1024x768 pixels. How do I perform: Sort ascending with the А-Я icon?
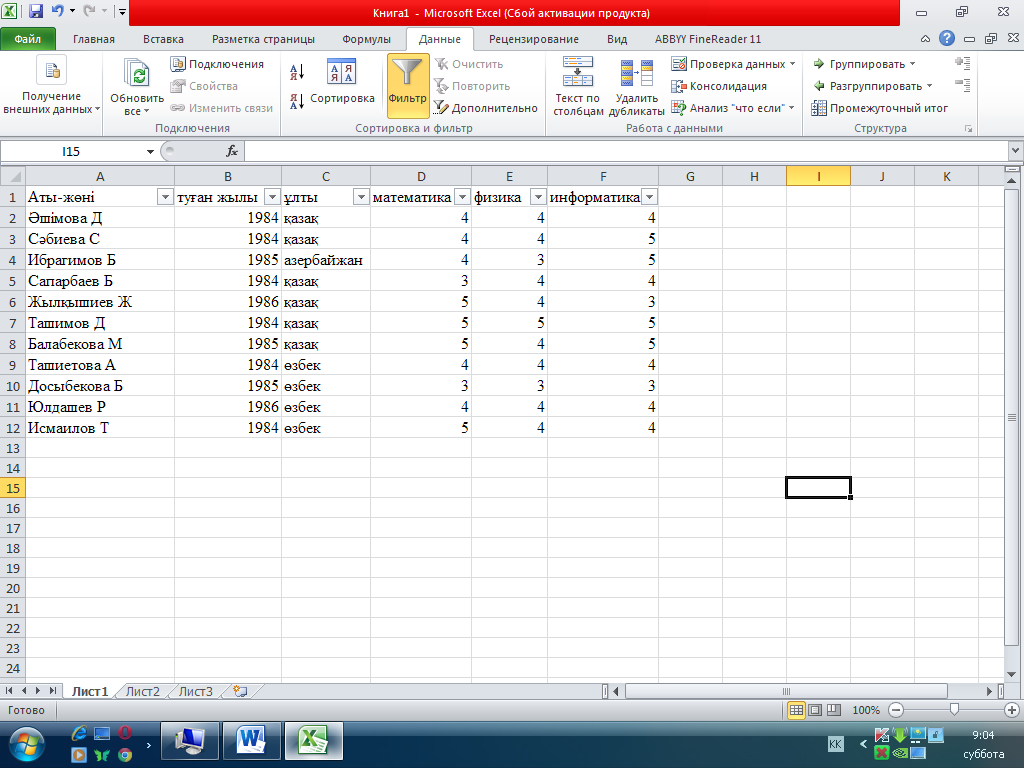[x=297, y=72]
